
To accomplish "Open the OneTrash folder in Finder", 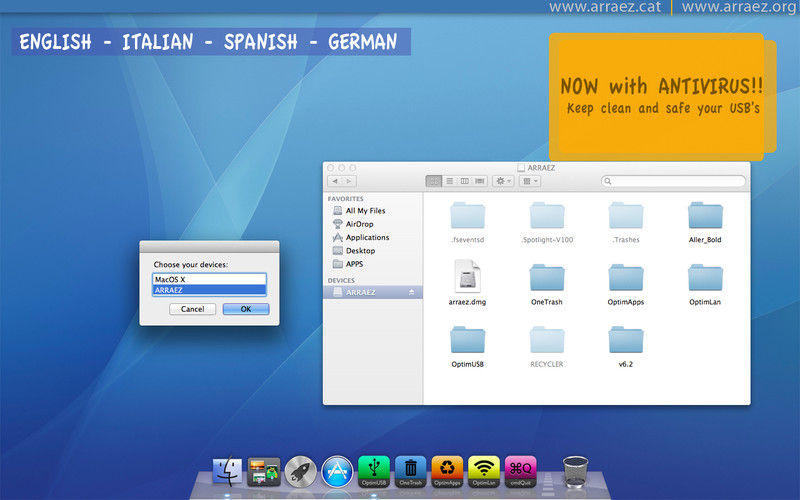I will pos(547,285).
